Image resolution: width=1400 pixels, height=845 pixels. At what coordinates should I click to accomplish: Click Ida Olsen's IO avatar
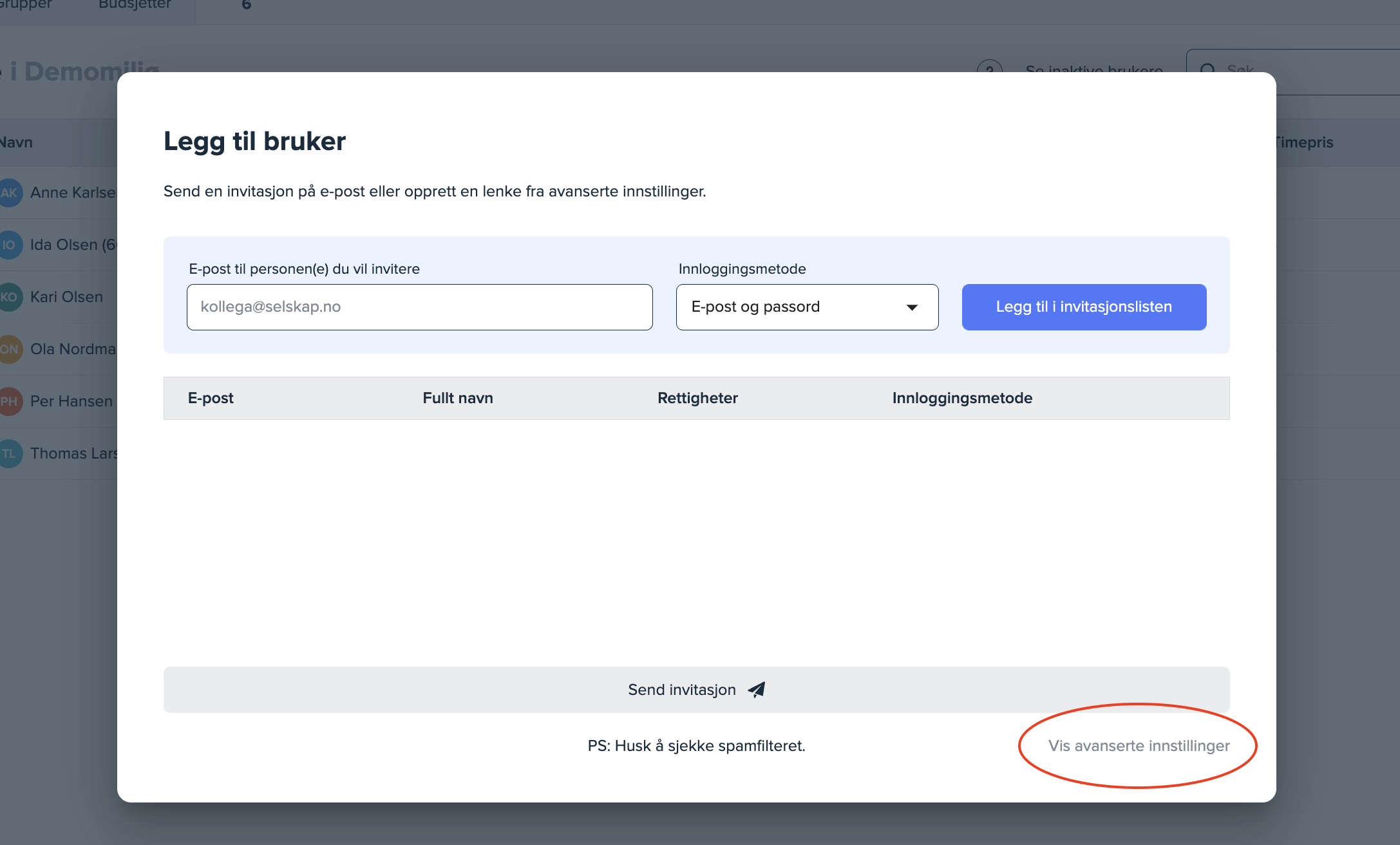point(9,245)
